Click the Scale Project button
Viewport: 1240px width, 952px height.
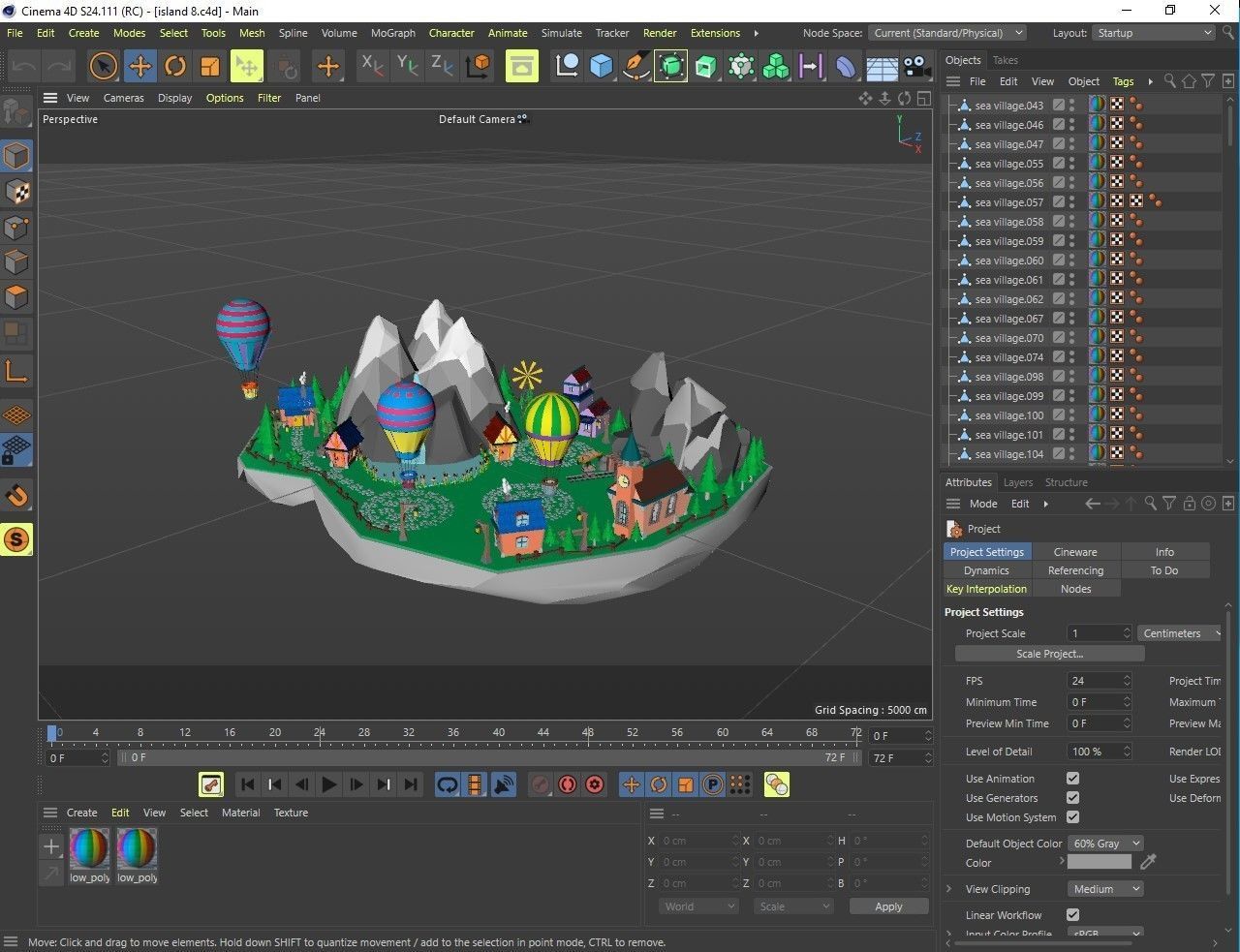(1049, 654)
